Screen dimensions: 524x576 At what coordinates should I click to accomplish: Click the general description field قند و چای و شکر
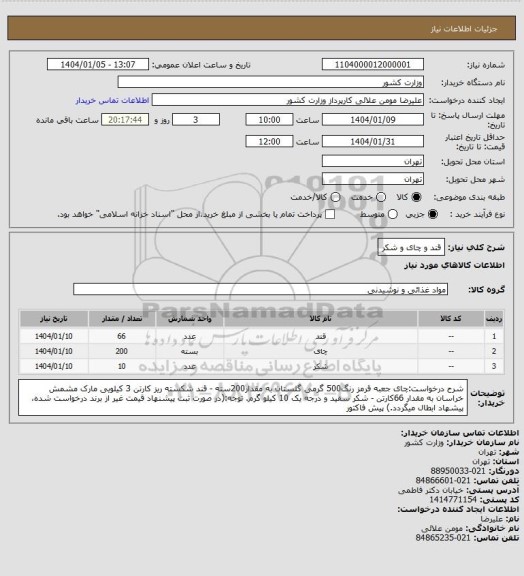point(411,247)
